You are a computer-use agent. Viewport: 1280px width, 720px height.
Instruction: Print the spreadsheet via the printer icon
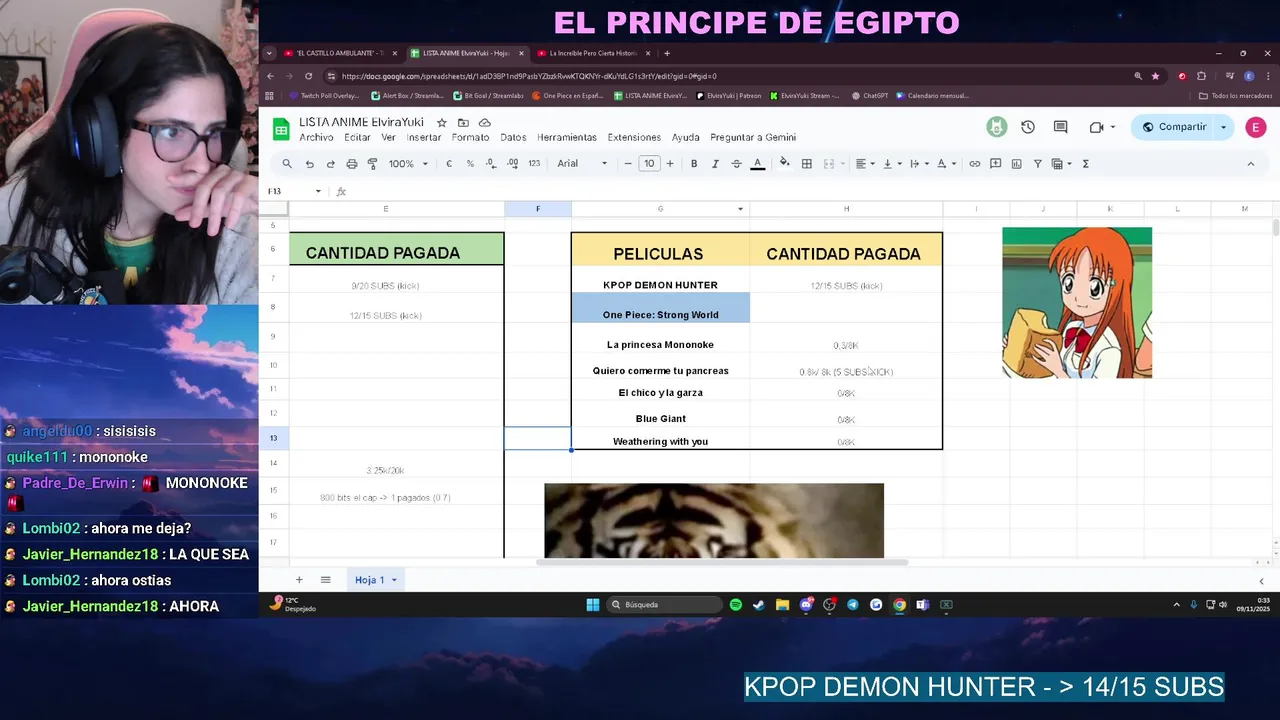351,164
